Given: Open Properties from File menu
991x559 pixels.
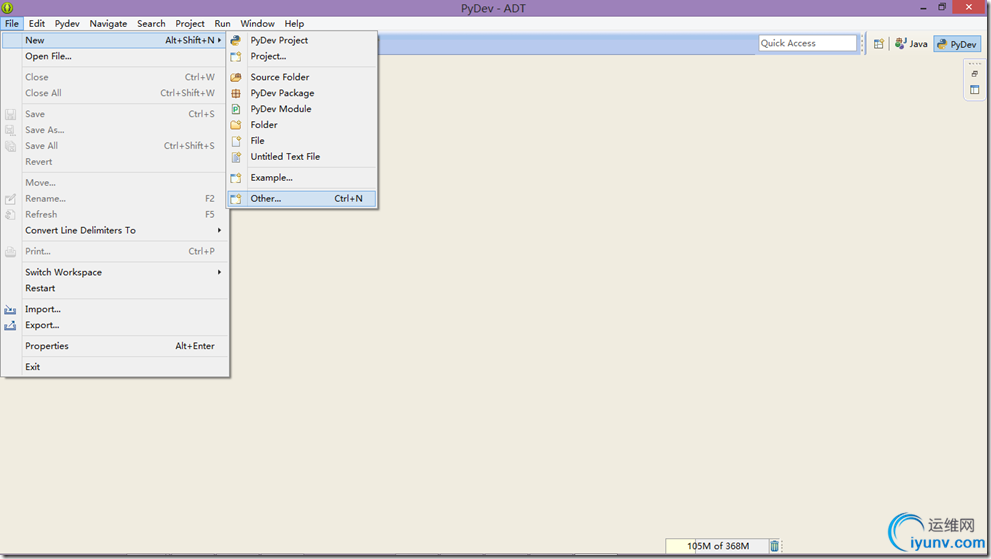Looking at the screenshot, I should point(114,346).
